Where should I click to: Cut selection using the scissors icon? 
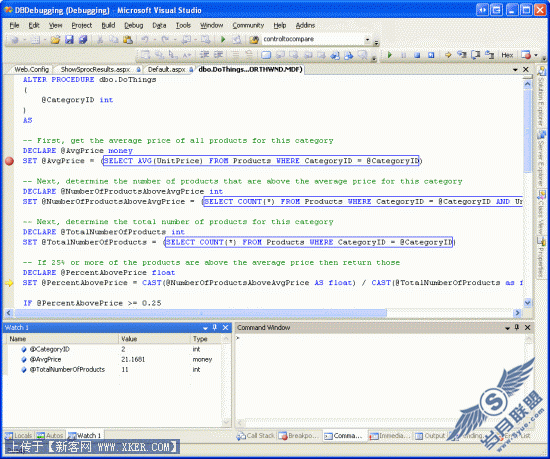click(x=100, y=40)
